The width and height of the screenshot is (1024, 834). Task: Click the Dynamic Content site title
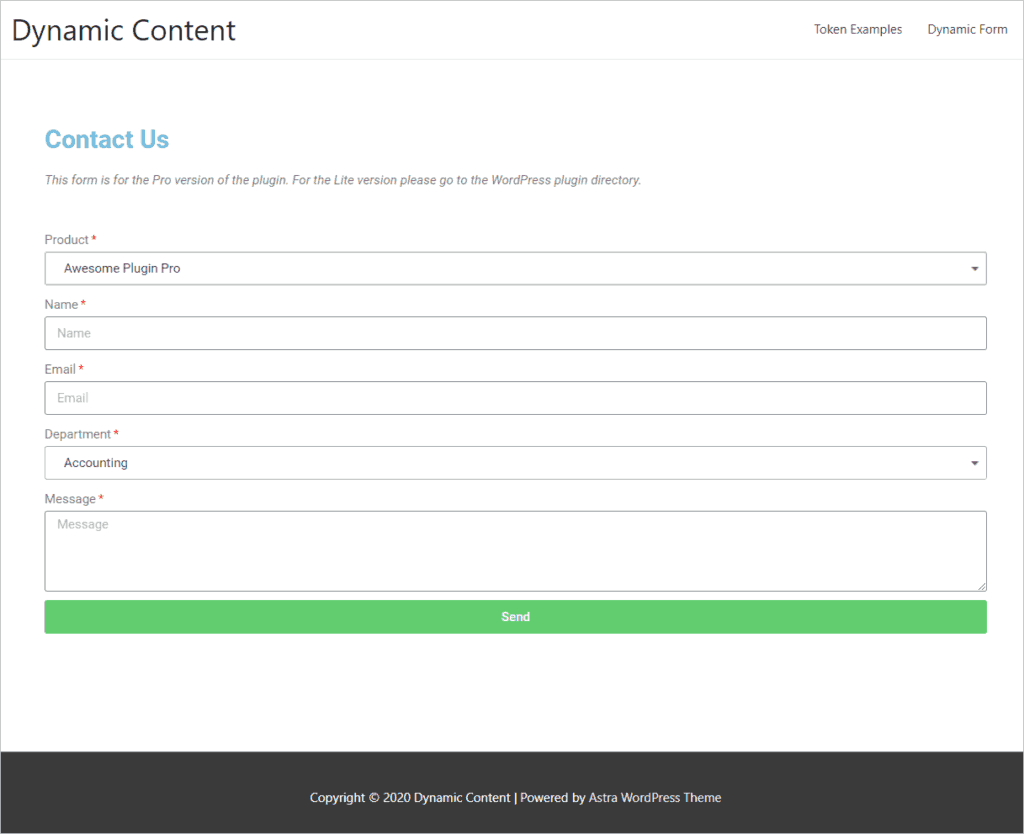click(x=124, y=30)
